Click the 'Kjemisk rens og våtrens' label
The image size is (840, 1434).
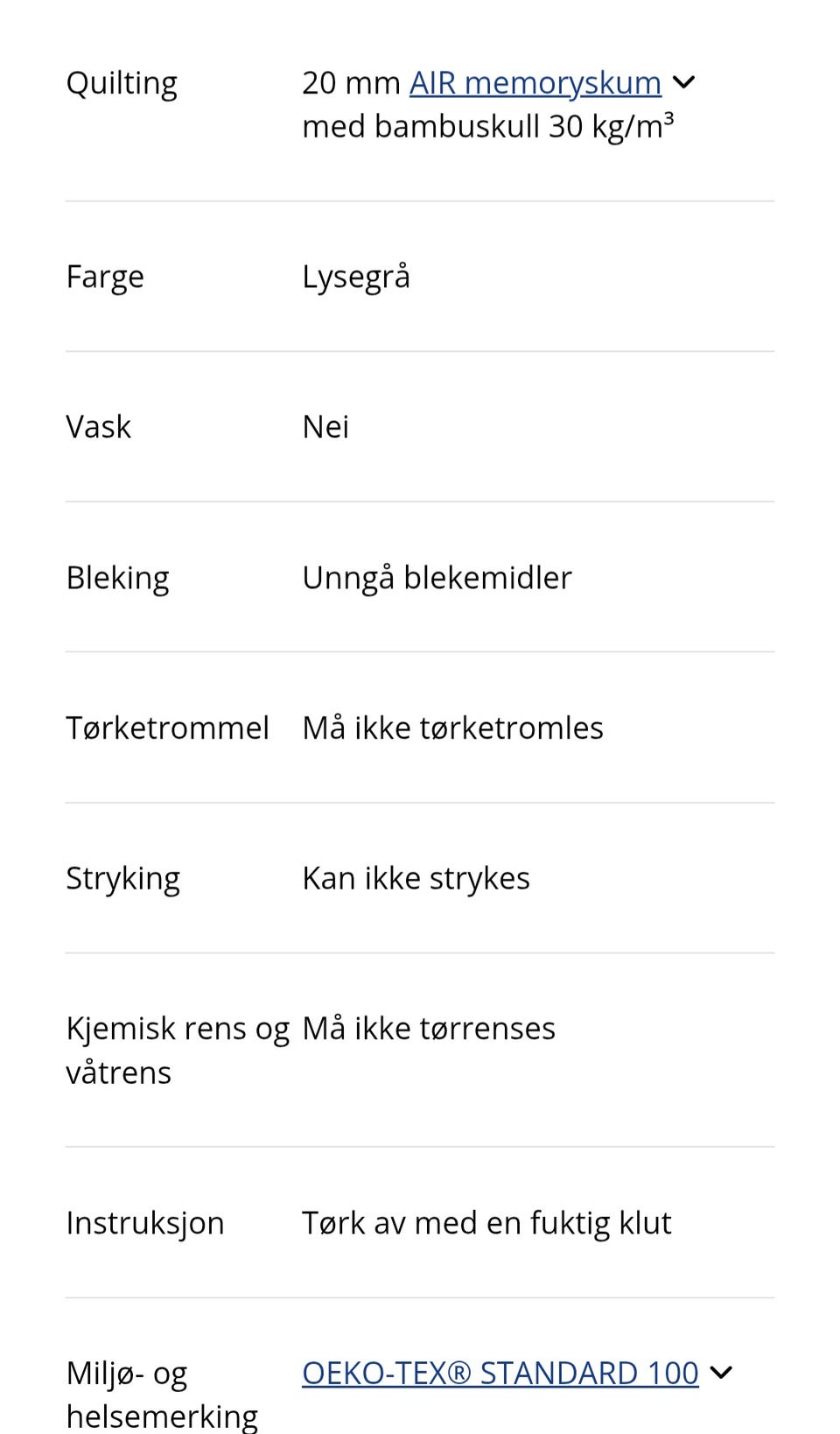(177, 1050)
